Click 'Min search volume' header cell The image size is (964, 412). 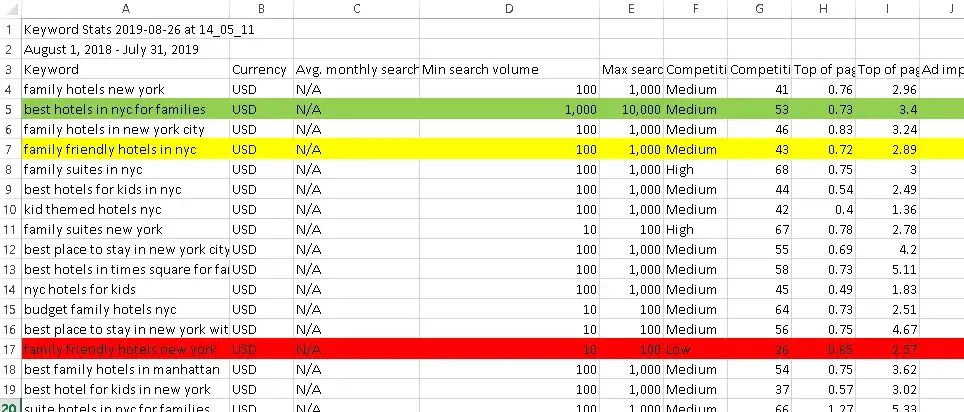(x=509, y=69)
